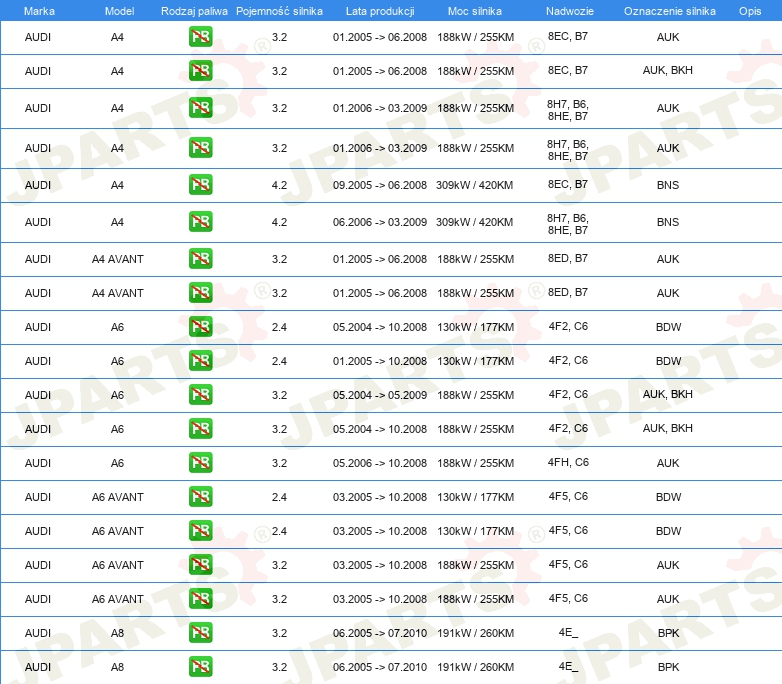Click fuel icon in A6 2.4 row starting 05.2004
The width and height of the screenshot is (782, 684).
pyautogui.click(x=200, y=327)
